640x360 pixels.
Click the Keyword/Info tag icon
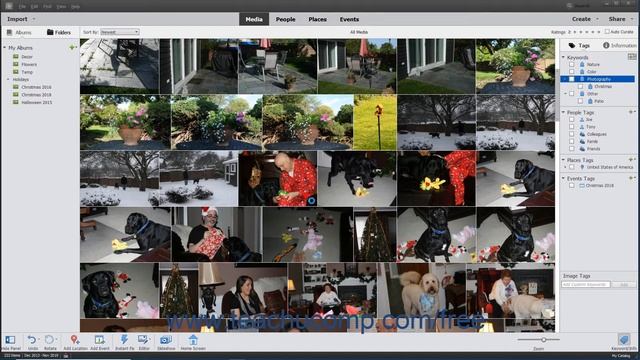click(623, 340)
